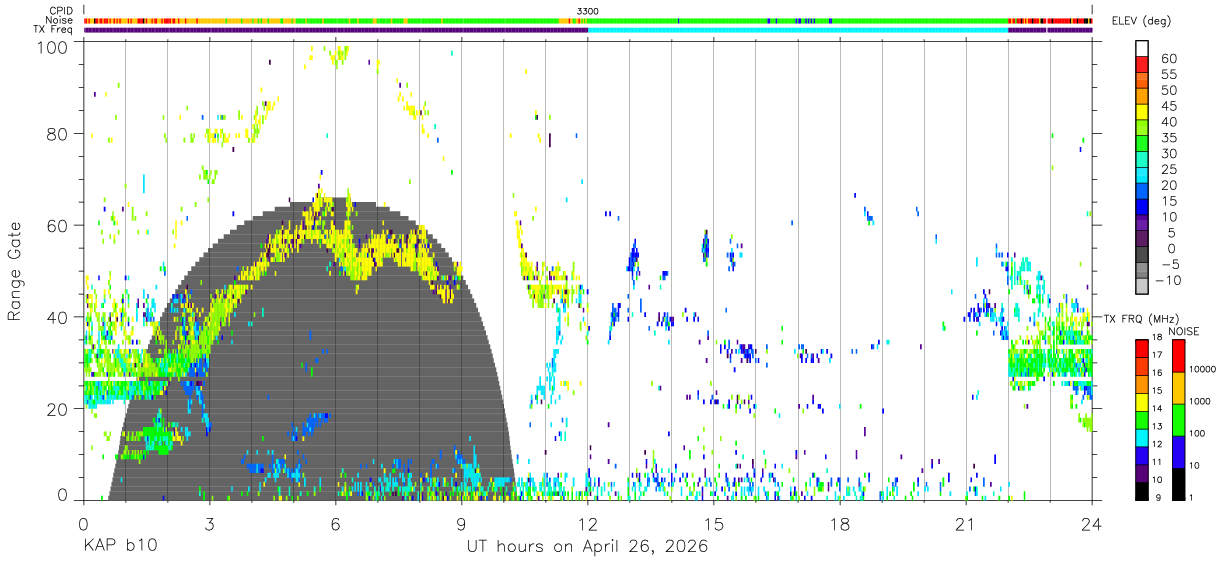The width and height of the screenshot is (1228, 567).
Task: Click the cyan portion of TX Freq strip
Action: [797, 29]
